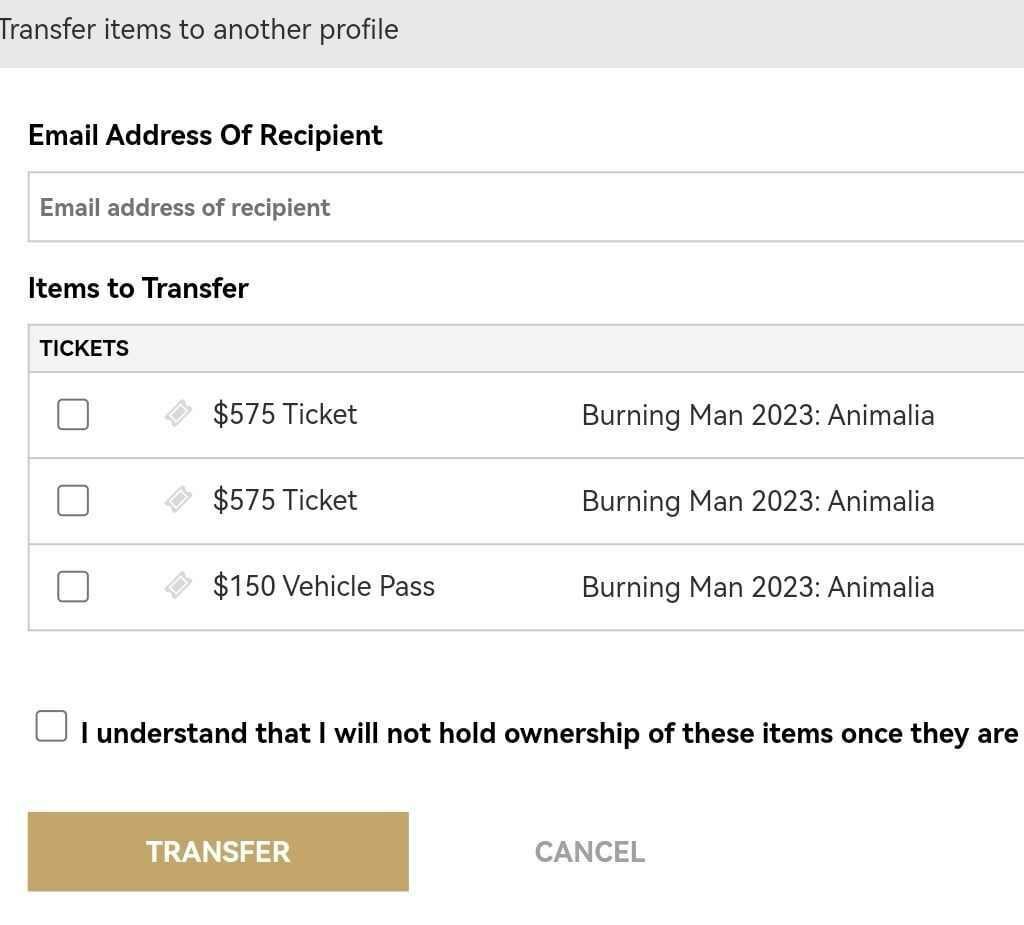Click the "Items to Transfer" heading
This screenshot has height=925, width=1024.
[x=138, y=288]
